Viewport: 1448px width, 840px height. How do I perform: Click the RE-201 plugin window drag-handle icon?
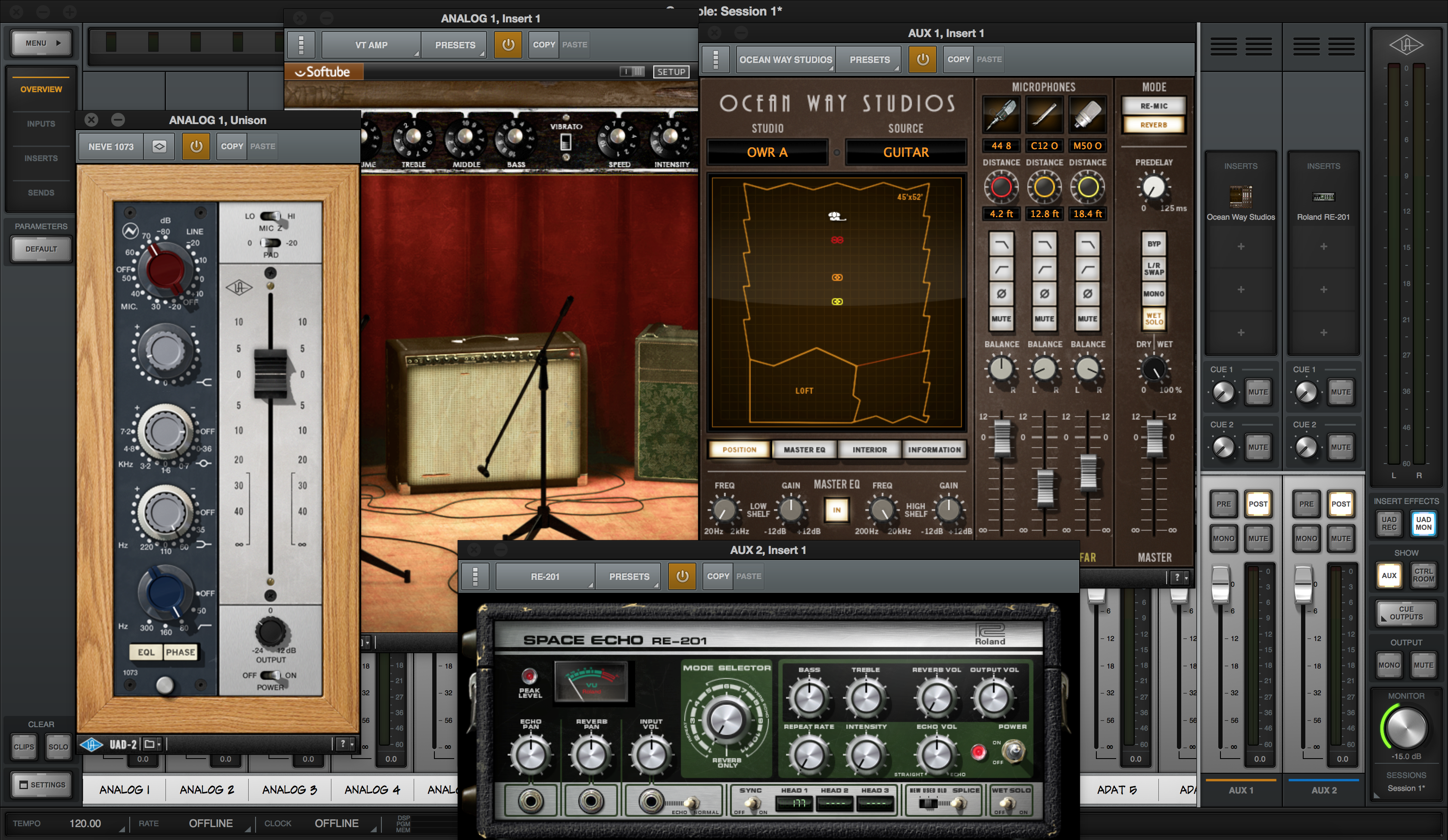(475, 576)
